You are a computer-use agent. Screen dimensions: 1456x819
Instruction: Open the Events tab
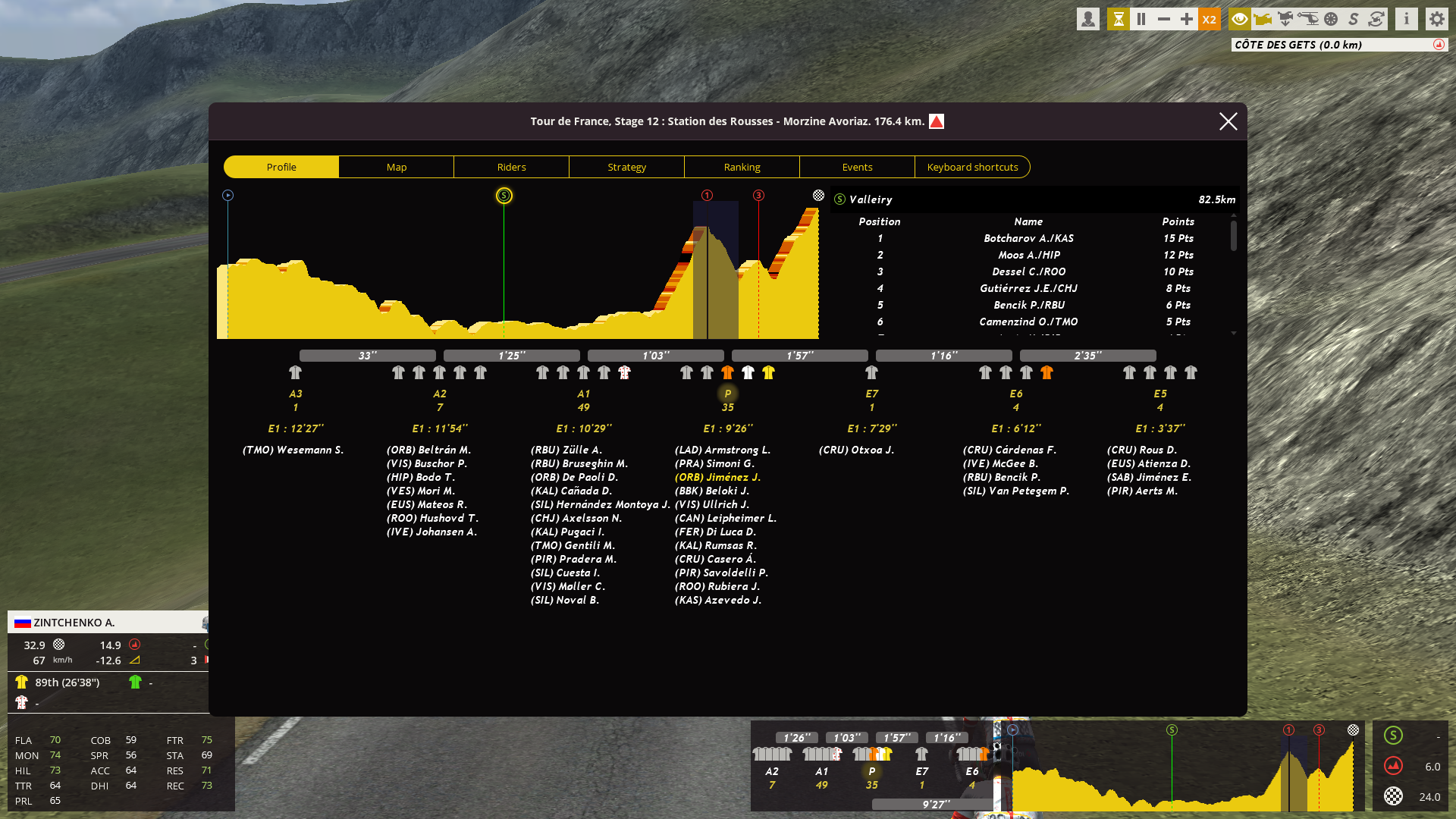coord(858,167)
